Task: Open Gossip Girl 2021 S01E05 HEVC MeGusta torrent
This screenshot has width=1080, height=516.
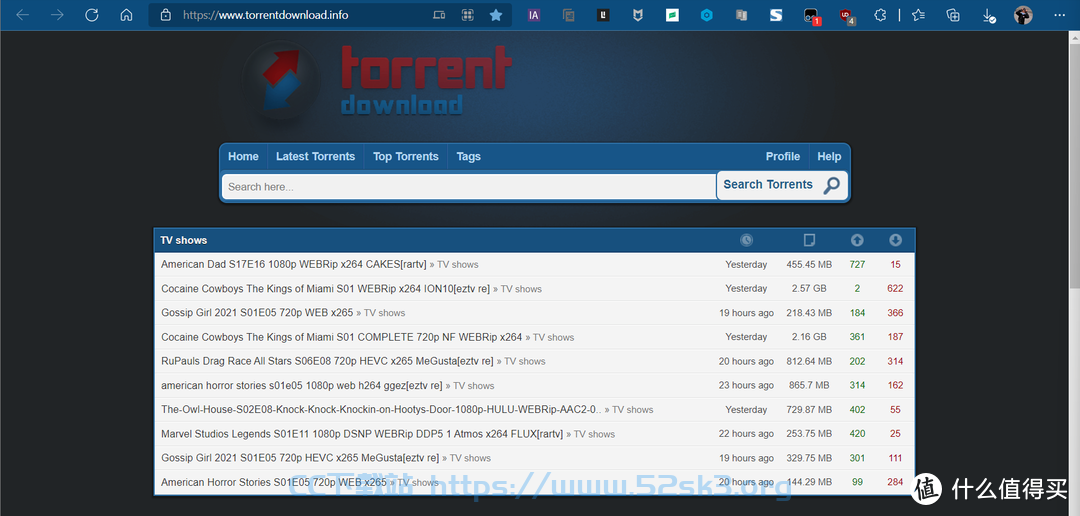Action: pyautogui.click(x=300, y=458)
